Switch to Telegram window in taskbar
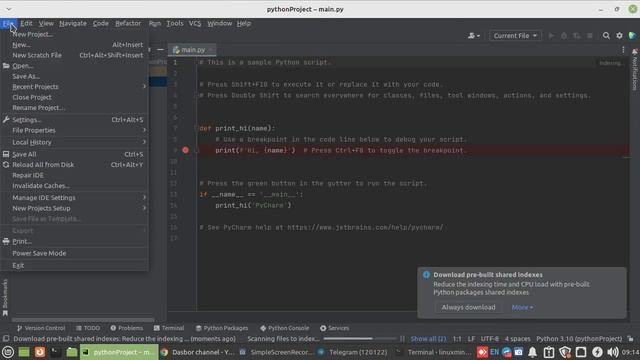Viewport: 640px width, 360px height. (353, 352)
